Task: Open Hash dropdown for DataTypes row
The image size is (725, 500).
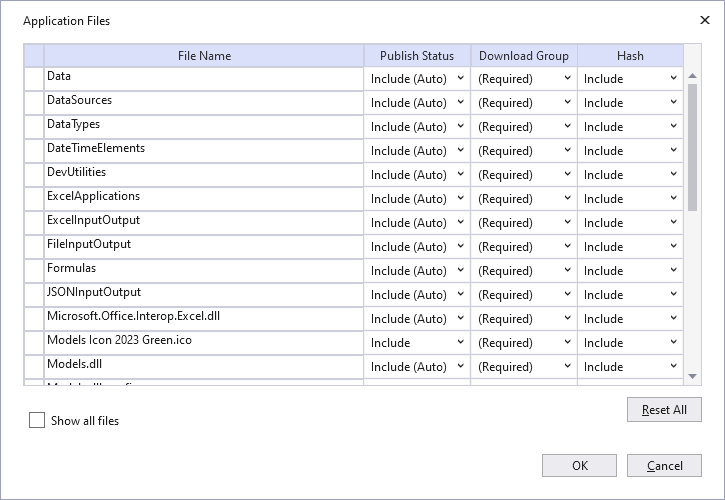Action: pyautogui.click(x=630, y=127)
